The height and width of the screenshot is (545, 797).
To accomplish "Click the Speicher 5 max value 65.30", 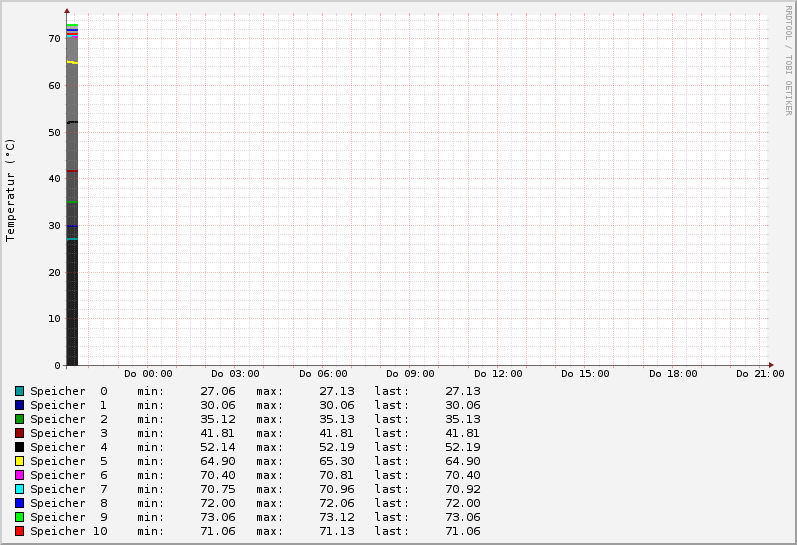I will pos(336,461).
